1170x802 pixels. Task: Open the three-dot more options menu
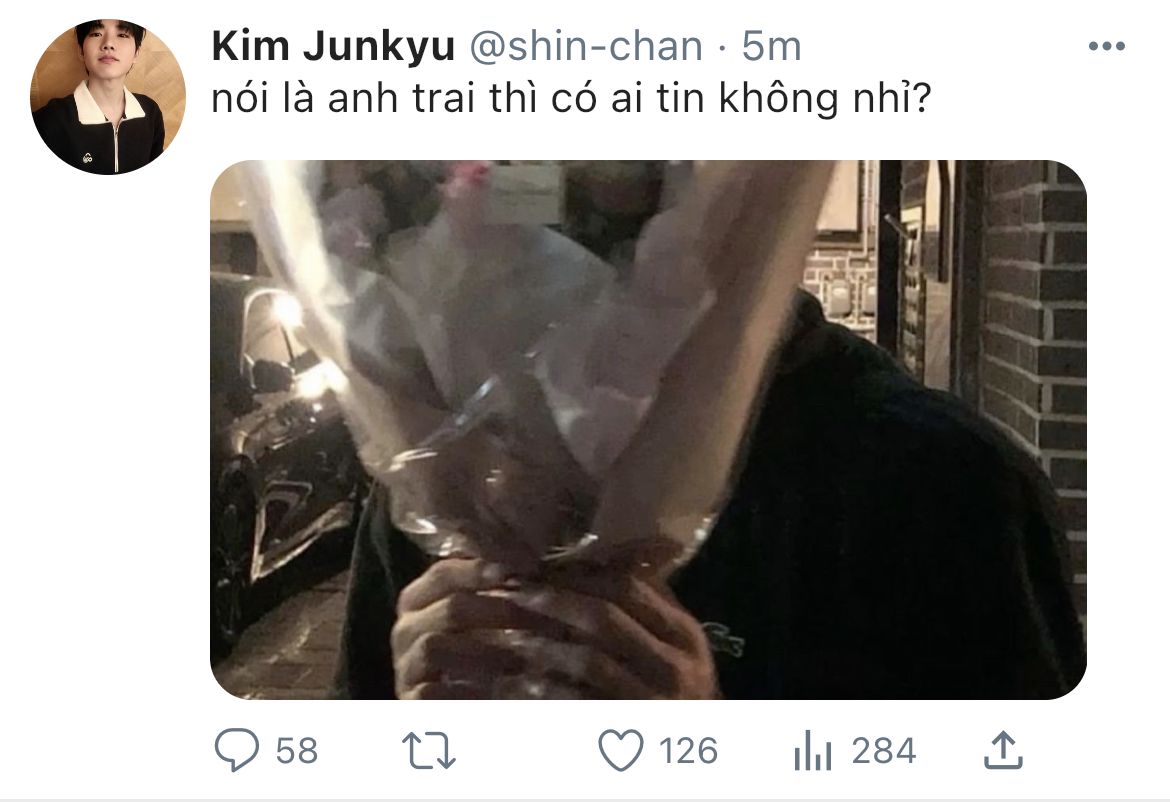point(1107,46)
